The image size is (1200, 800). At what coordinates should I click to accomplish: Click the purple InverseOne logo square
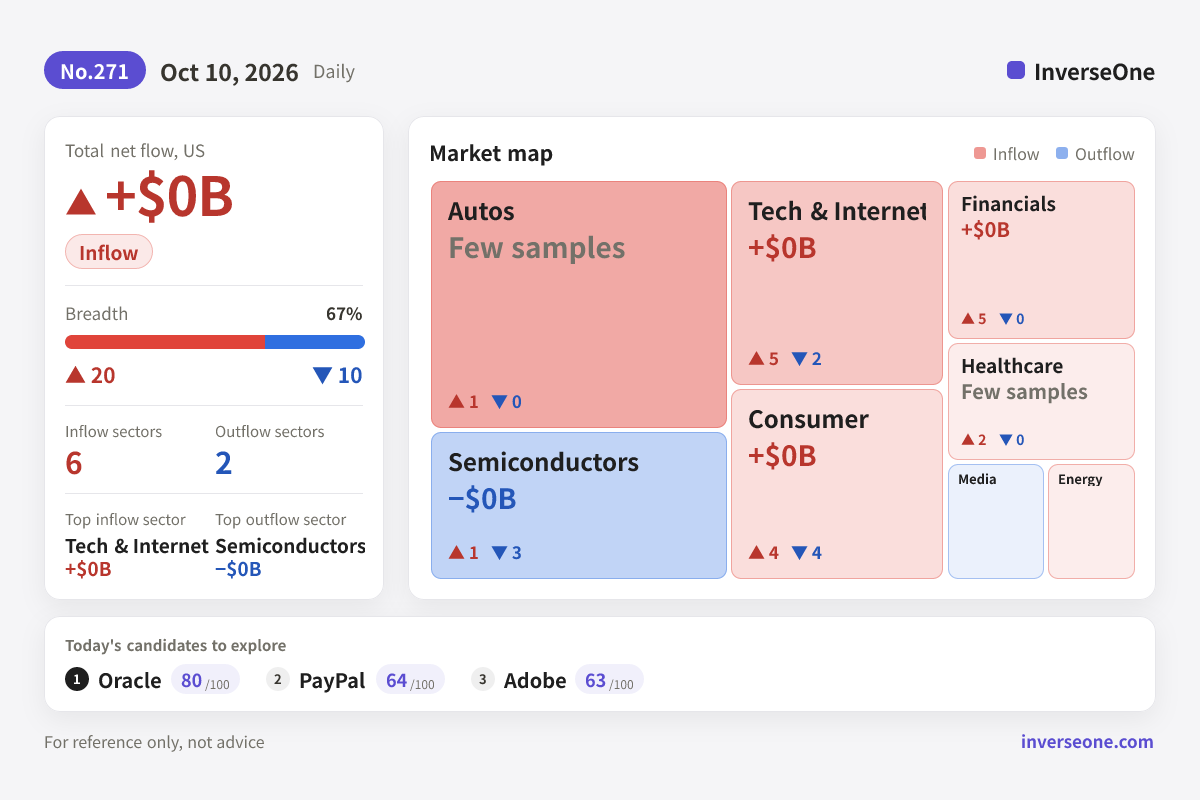point(1016,71)
